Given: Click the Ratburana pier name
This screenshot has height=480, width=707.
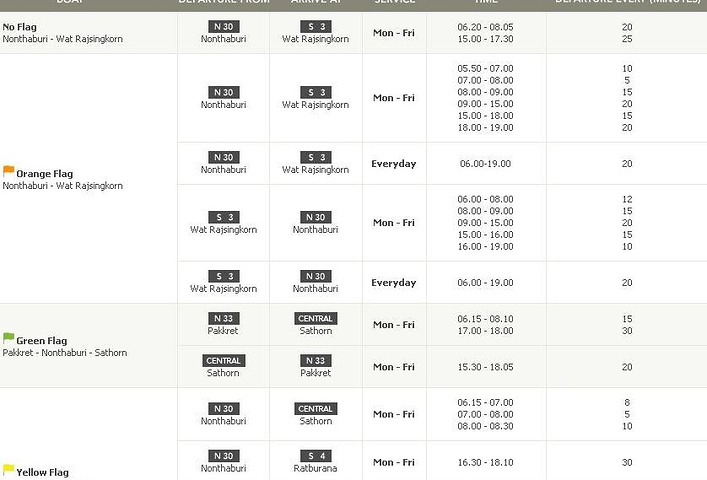Looking at the screenshot, I should pos(315,468).
